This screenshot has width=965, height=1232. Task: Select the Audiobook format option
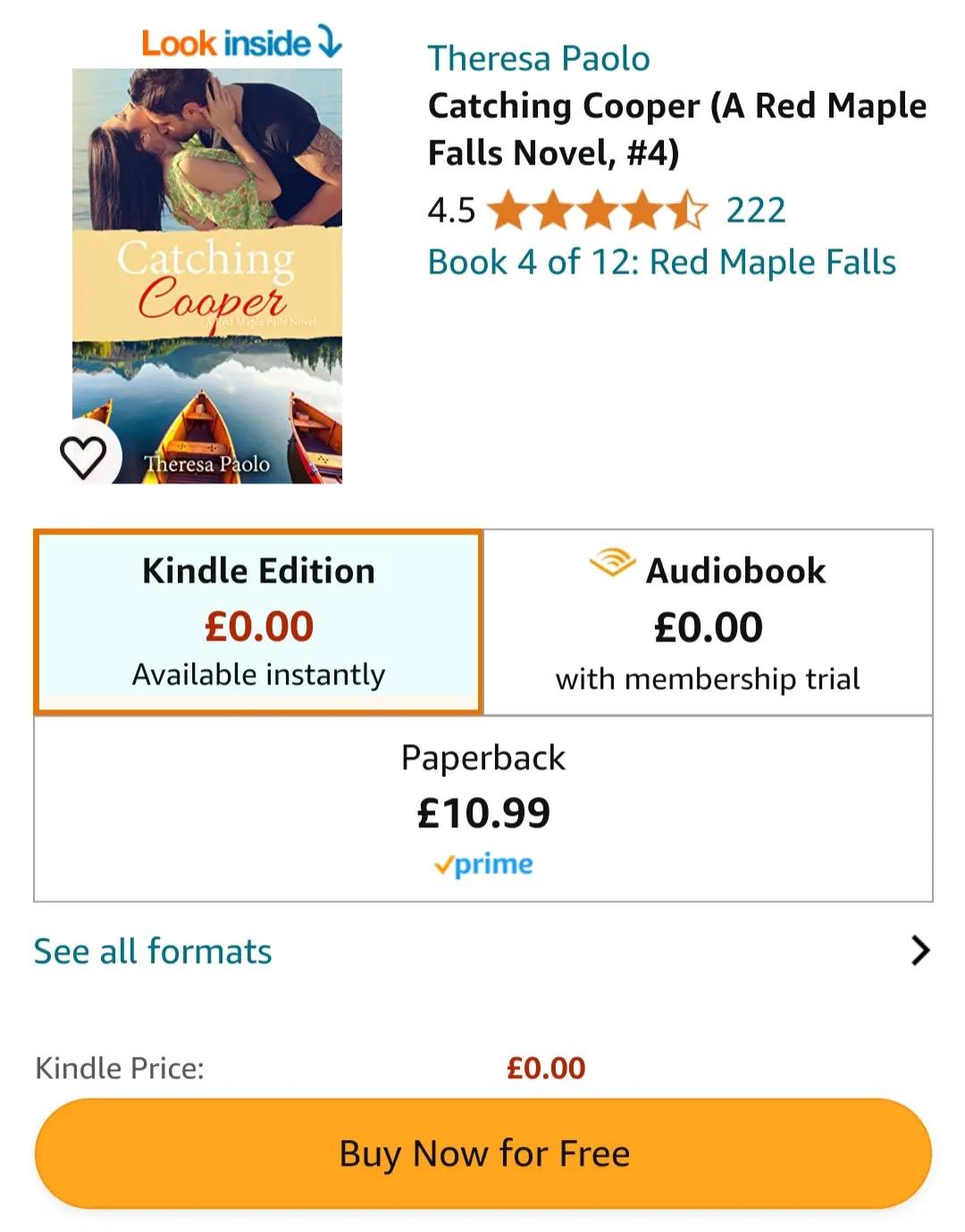coord(708,622)
